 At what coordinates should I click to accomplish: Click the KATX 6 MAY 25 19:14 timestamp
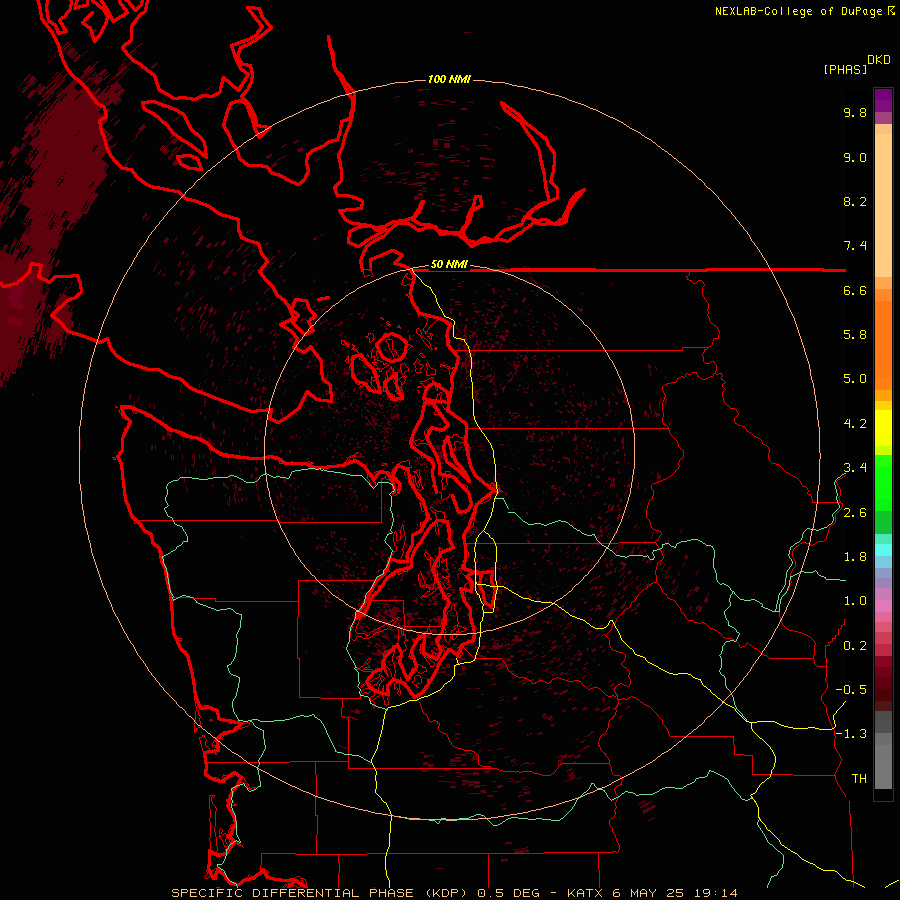click(652, 893)
